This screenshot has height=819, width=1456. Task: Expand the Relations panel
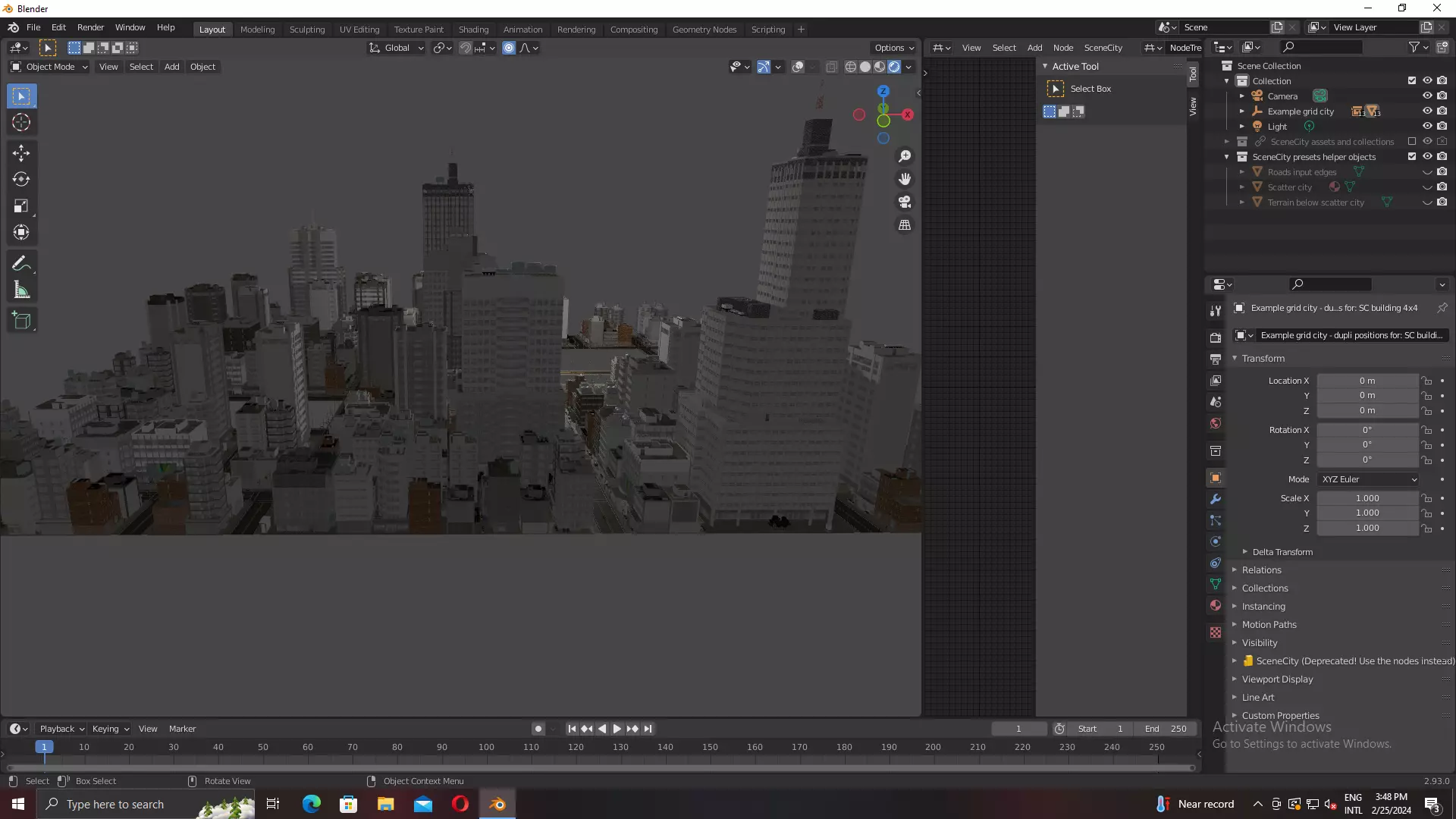coord(1260,570)
